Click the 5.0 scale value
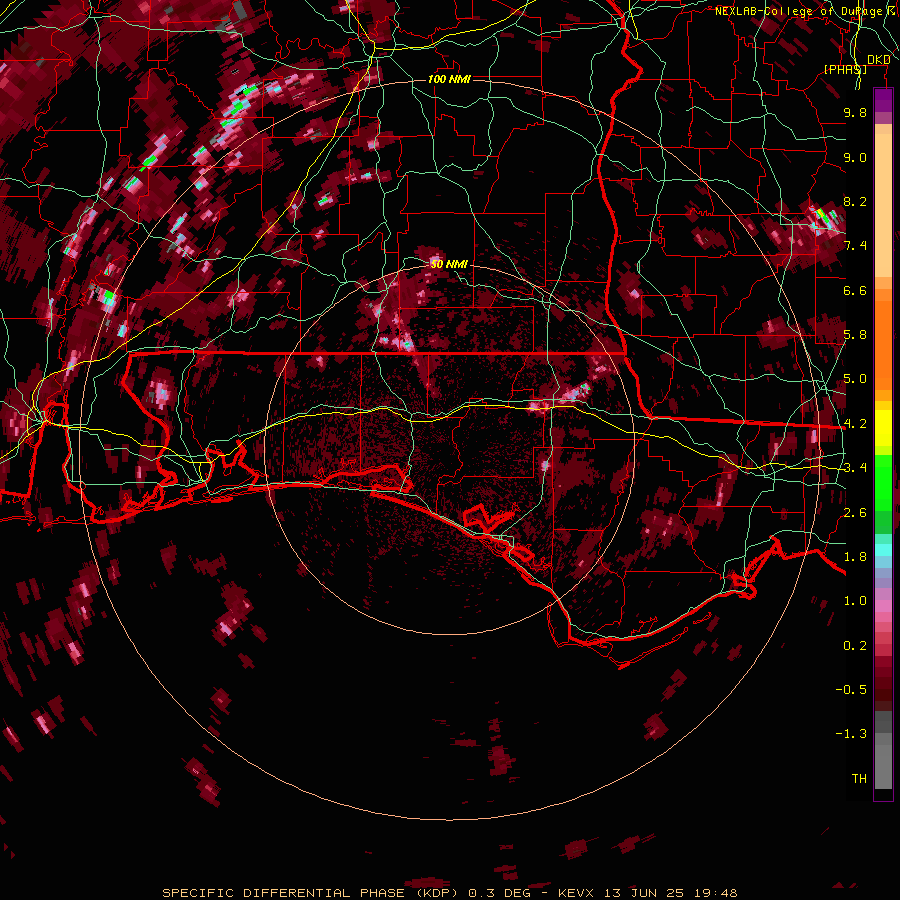This screenshot has height=900, width=900. [855, 379]
